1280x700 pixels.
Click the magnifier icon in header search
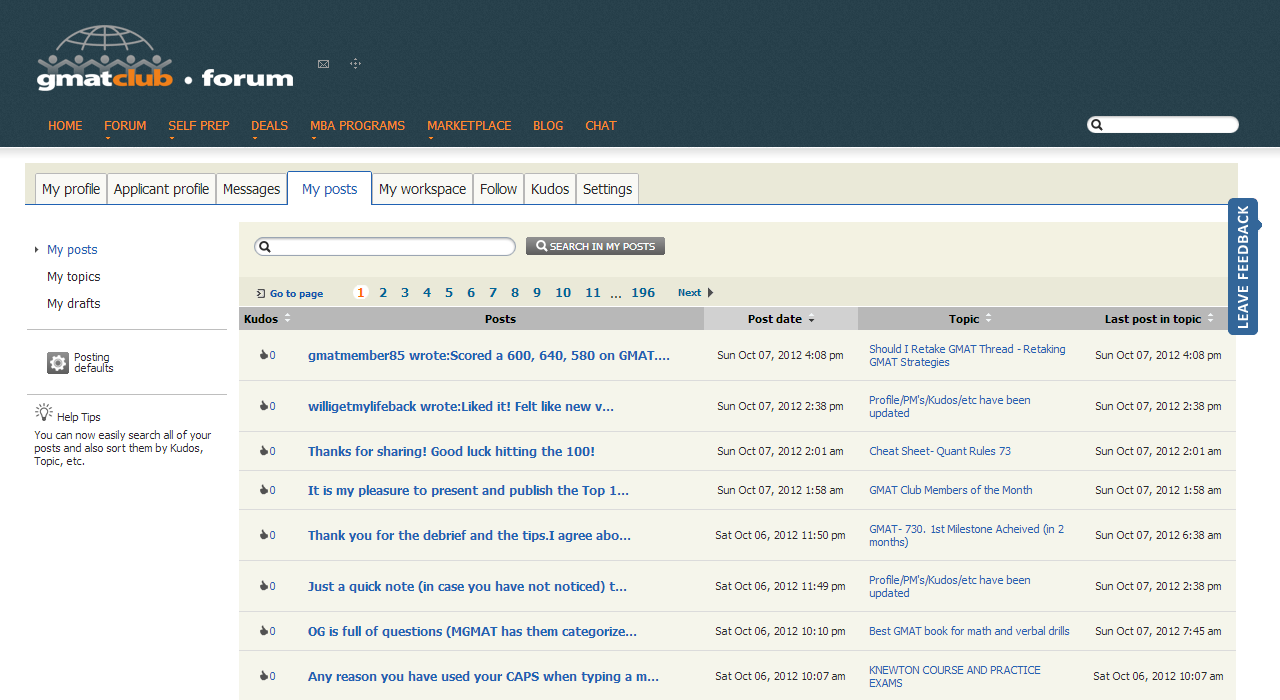[1097, 125]
